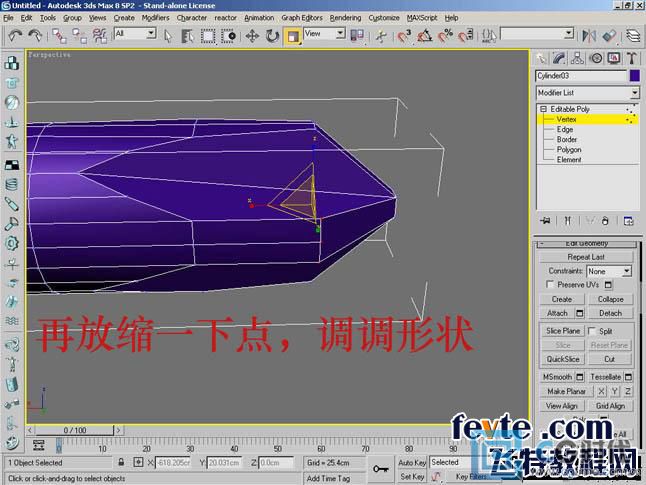
Task: Toggle Angle Snap icon
Action: click(x=424, y=36)
